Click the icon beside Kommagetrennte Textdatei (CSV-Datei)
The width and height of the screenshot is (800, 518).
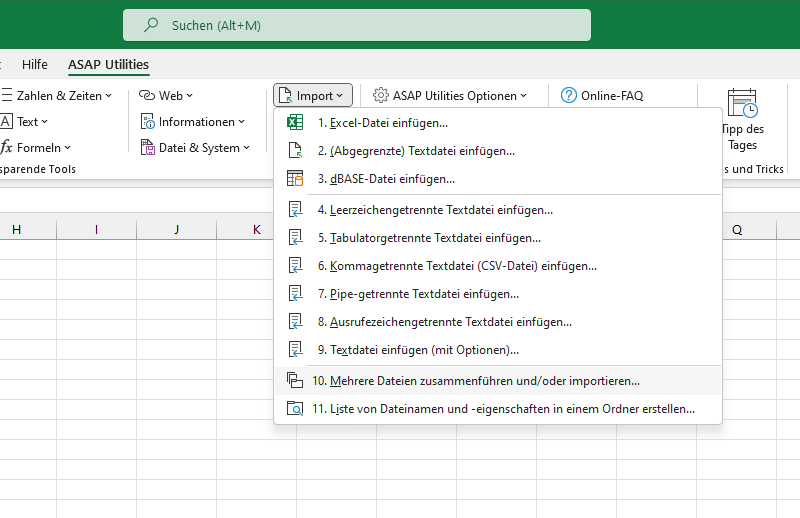click(295, 265)
